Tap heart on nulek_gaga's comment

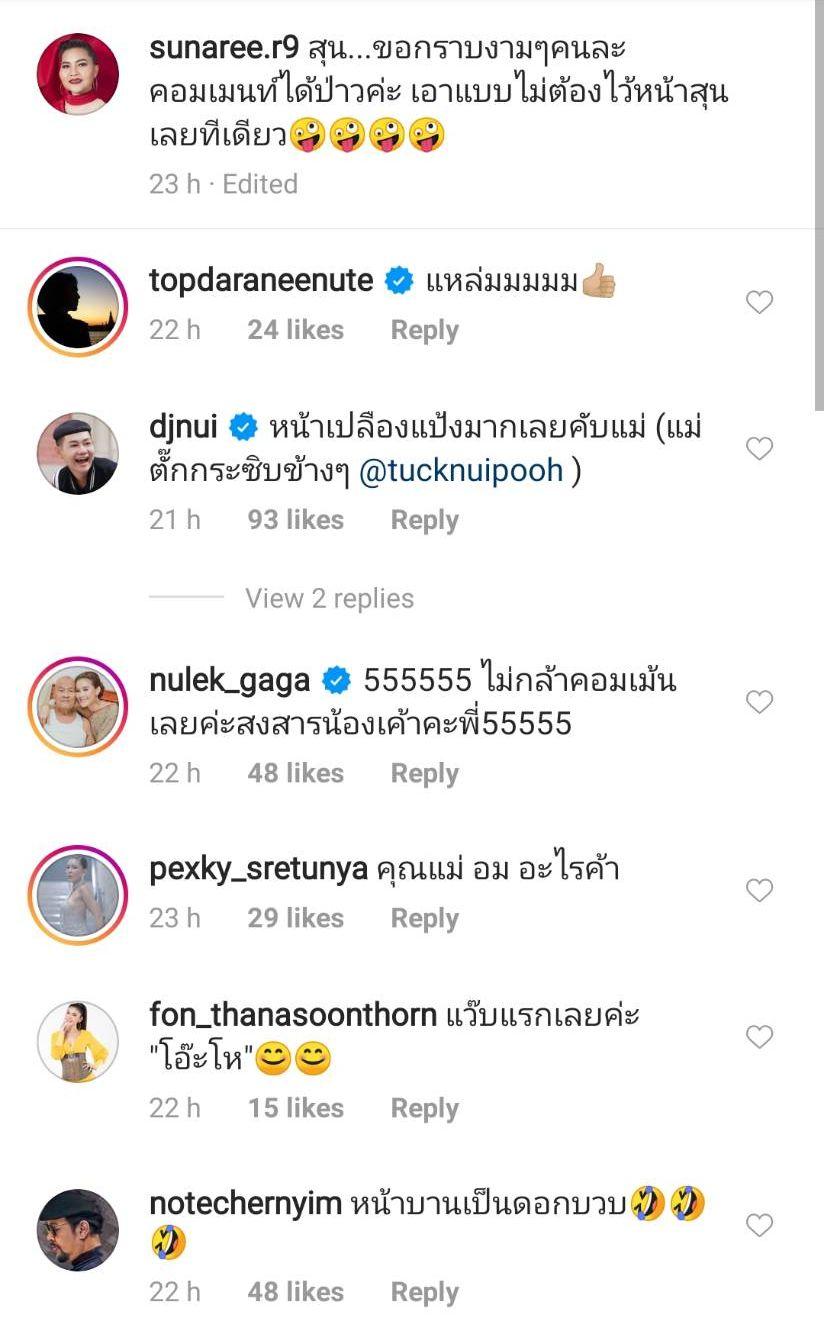click(x=760, y=702)
